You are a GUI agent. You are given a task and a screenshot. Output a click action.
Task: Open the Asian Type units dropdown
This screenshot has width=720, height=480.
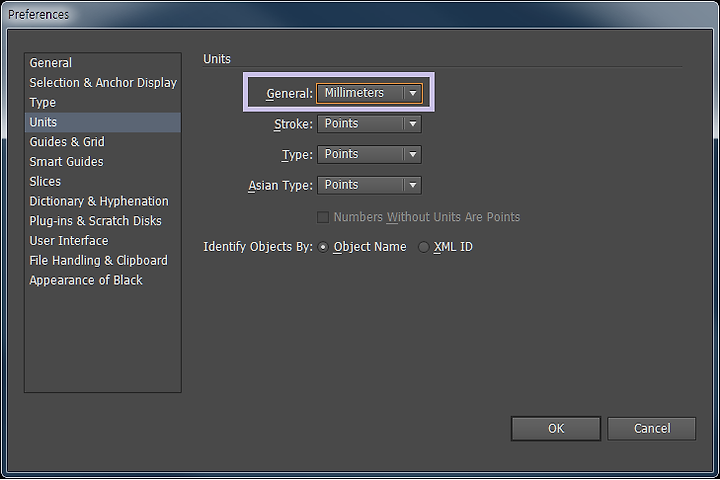369,185
